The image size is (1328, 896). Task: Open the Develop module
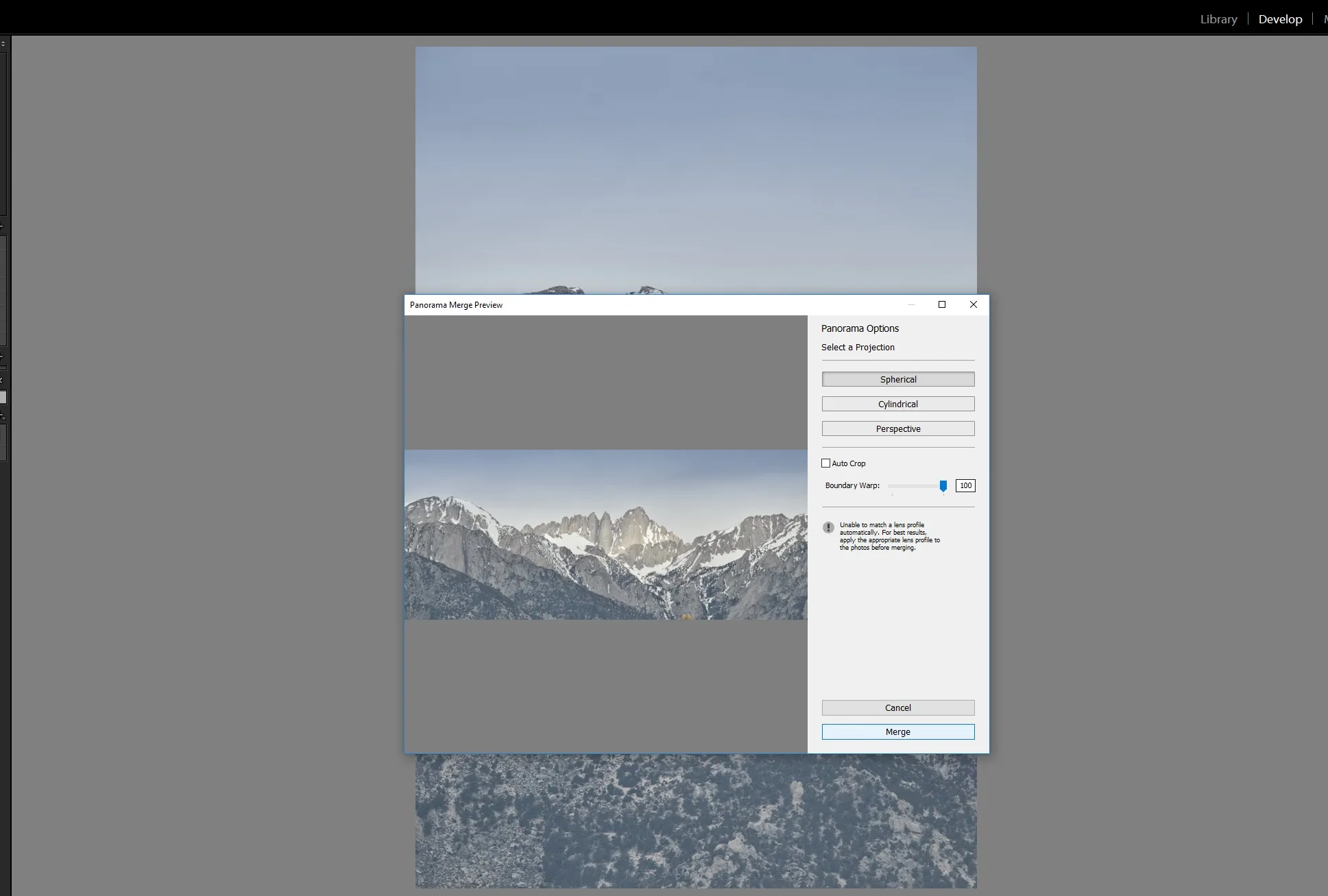point(1279,19)
